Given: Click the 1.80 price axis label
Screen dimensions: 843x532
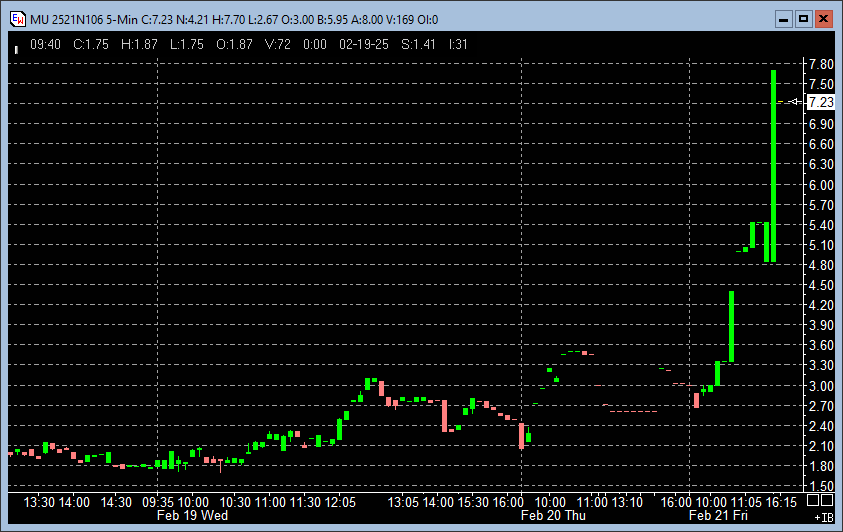Looking at the screenshot, I should 821,466.
